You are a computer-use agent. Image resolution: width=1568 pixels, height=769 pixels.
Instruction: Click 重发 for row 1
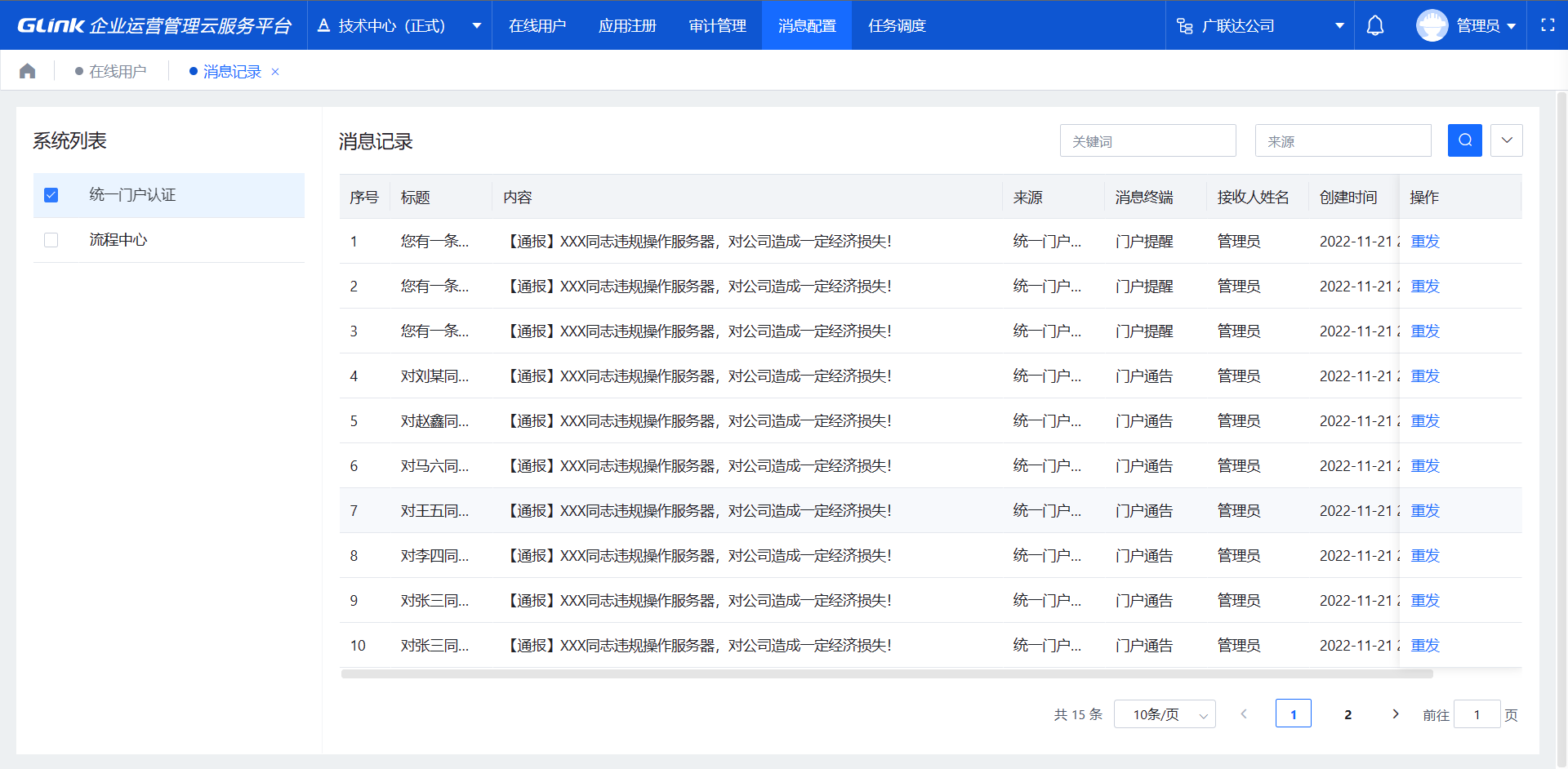pyautogui.click(x=1425, y=242)
